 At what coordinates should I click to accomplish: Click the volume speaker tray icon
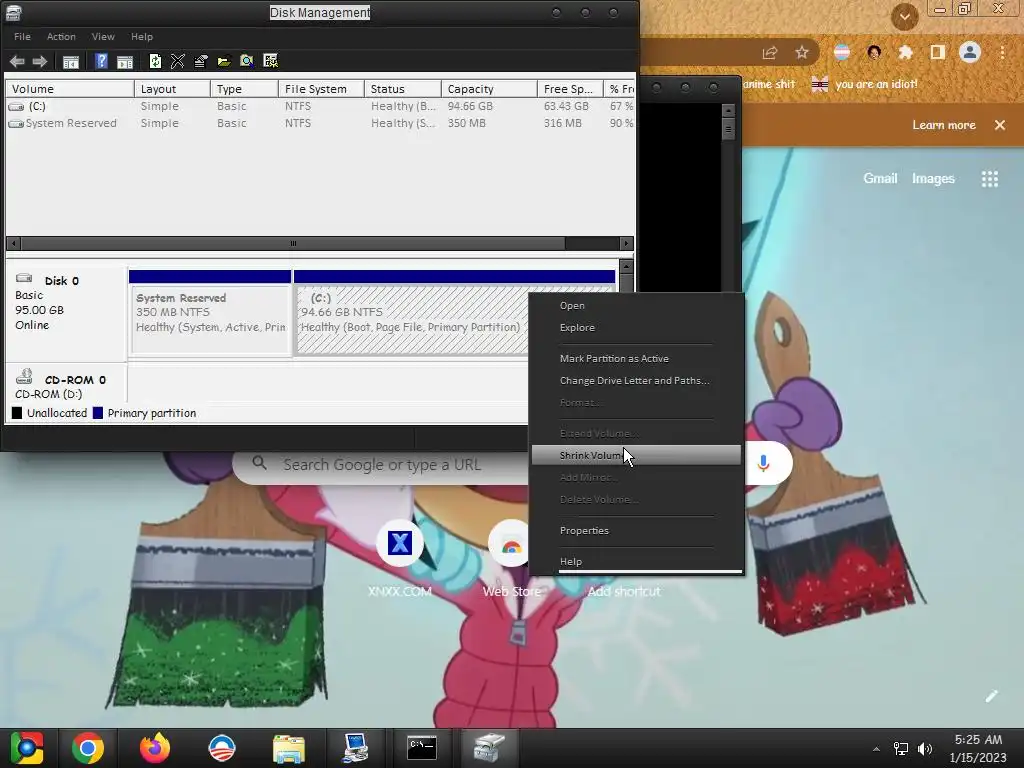pyautogui.click(x=925, y=749)
